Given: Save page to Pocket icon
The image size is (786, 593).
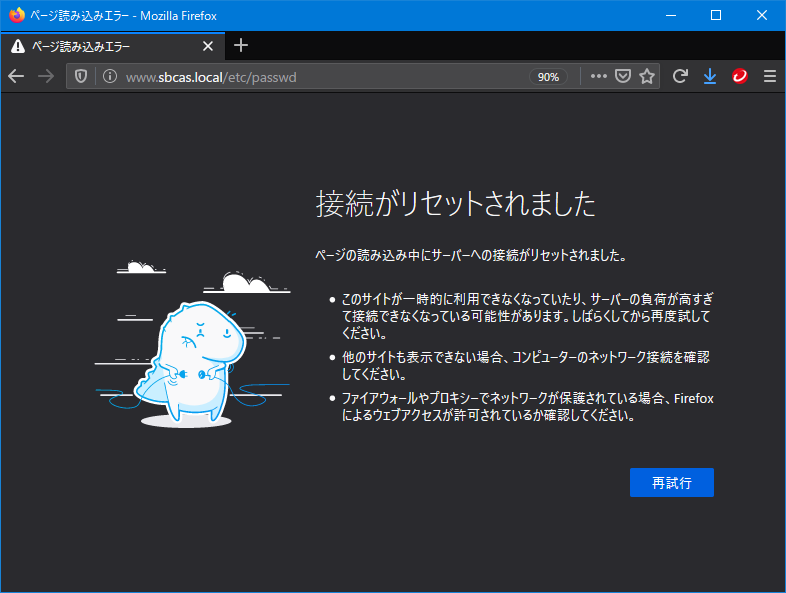Looking at the screenshot, I should click(x=623, y=76).
